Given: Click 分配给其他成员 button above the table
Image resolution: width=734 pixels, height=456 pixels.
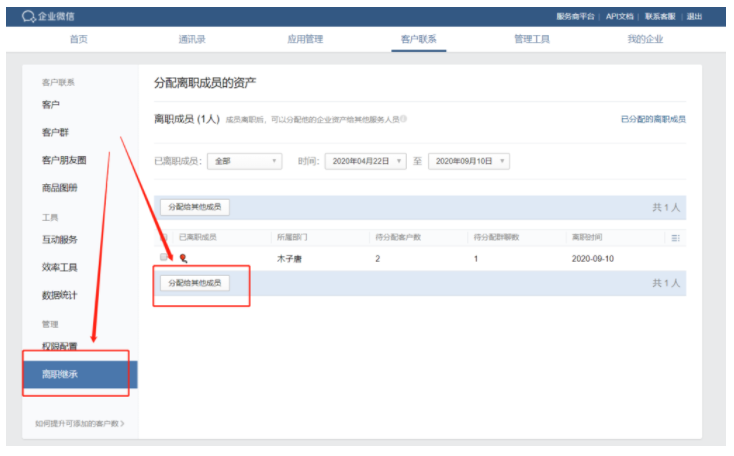Looking at the screenshot, I should [195, 207].
